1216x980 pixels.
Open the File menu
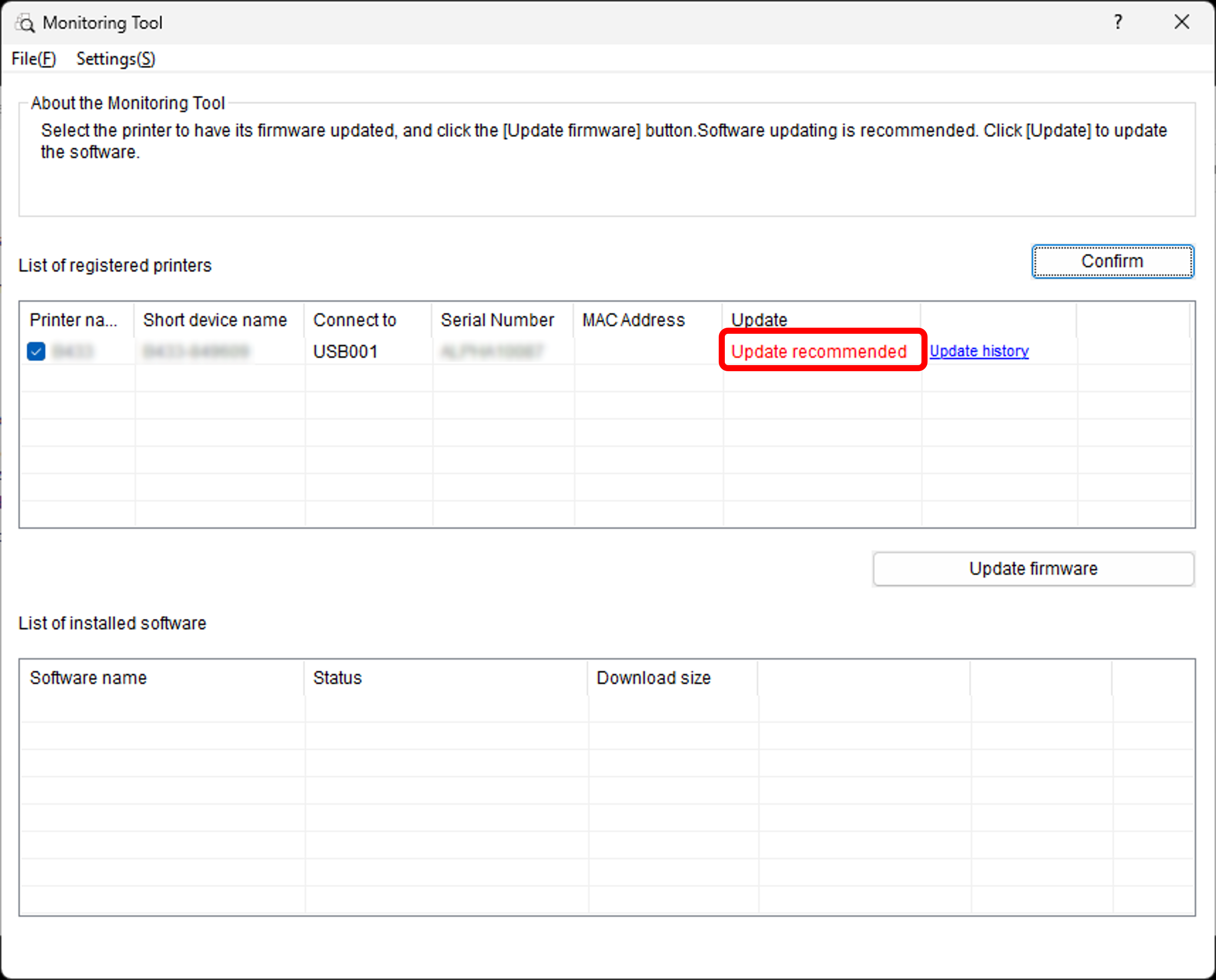(33, 59)
